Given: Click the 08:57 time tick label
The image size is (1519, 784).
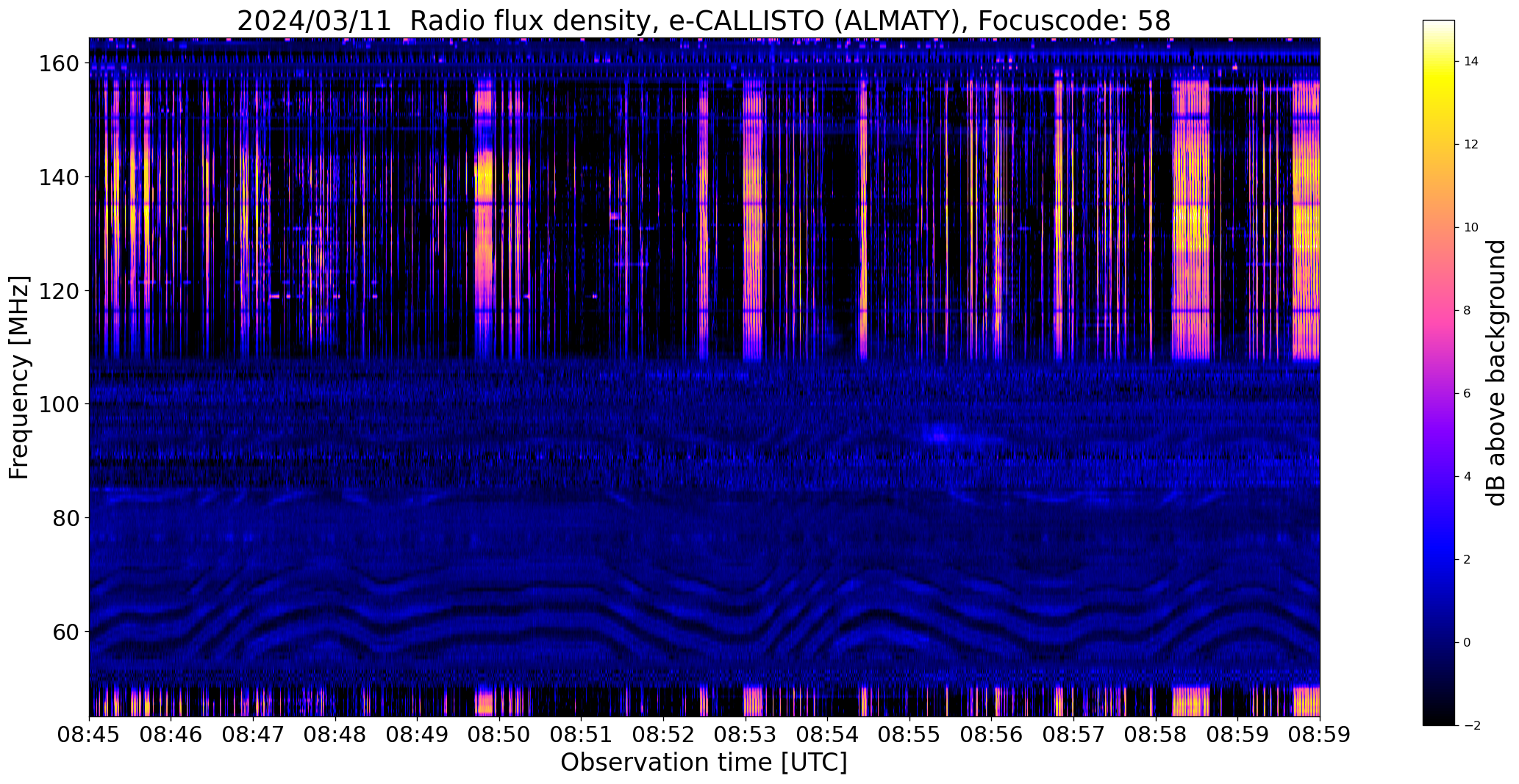Looking at the screenshot, I should tap(1073, 736).
